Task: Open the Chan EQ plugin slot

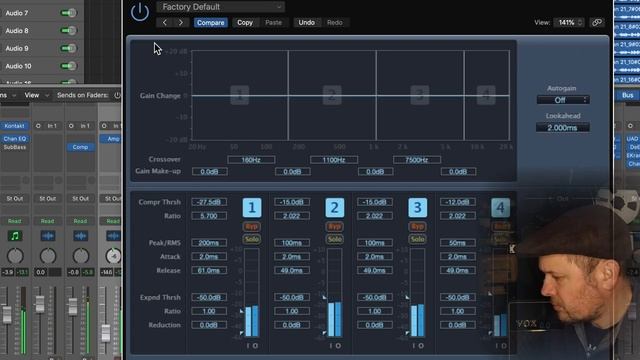Action: [x=15, y=139]
